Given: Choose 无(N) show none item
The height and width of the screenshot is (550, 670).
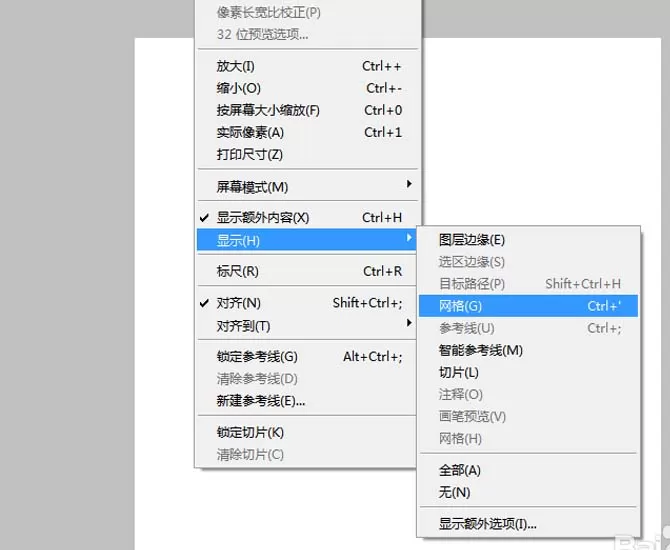Looking at the screenshot, I should click(x=528, y=493).
